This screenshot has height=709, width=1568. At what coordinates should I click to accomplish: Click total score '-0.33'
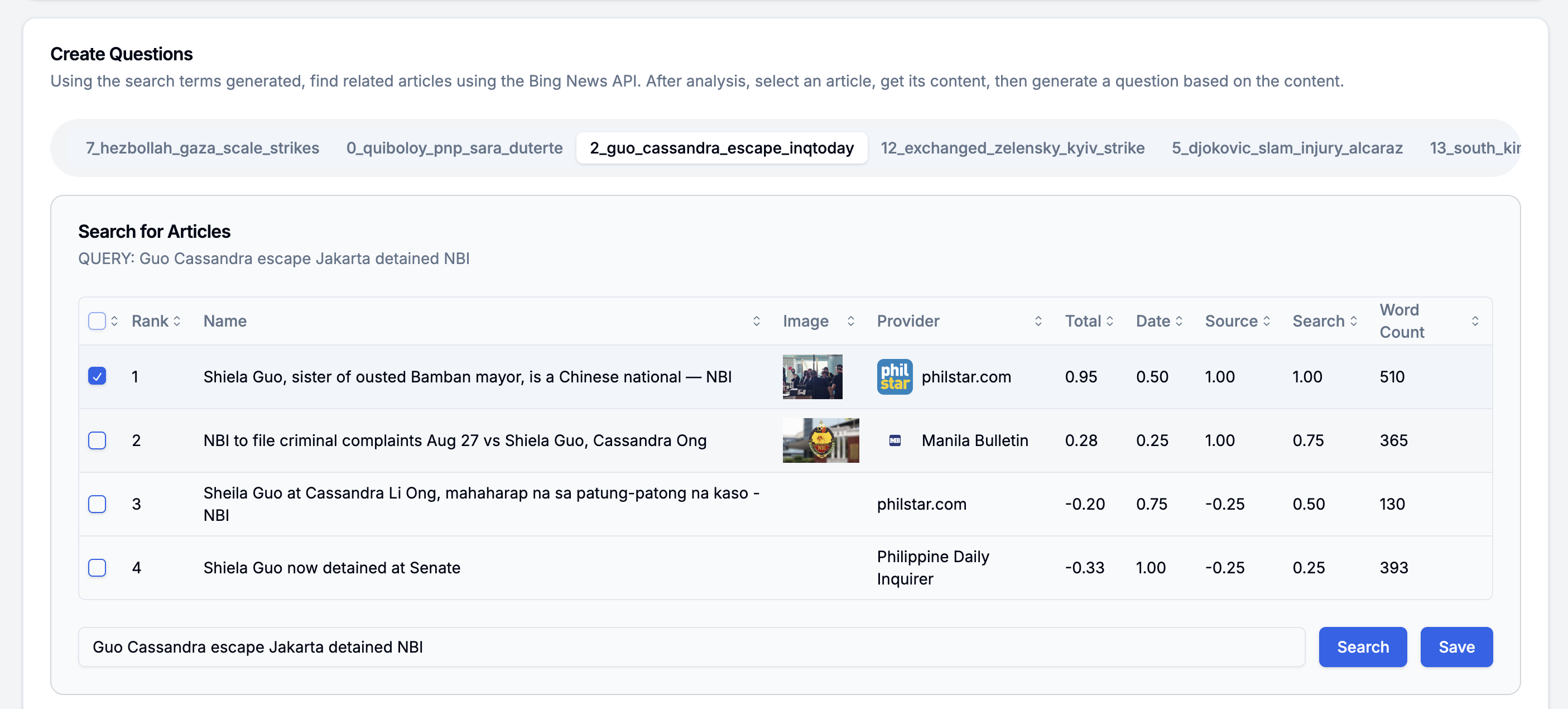pos(1084,568)
